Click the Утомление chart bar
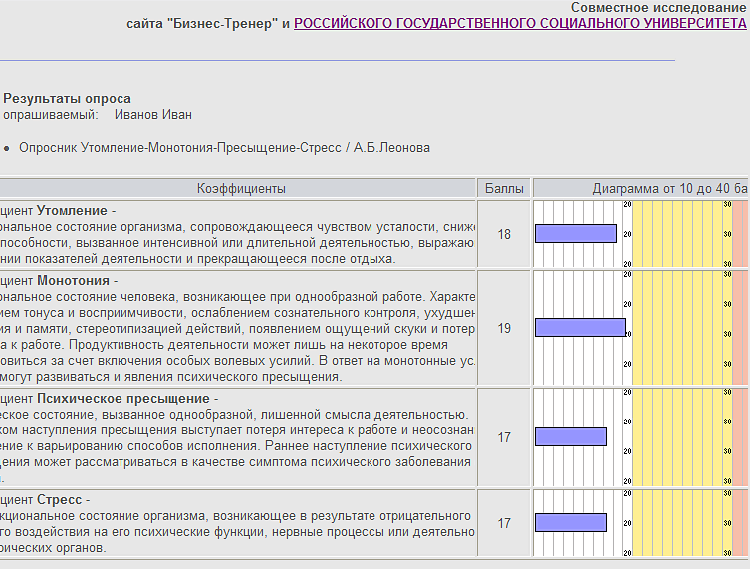Viewport: 750px width, 569px height. pyautogui.click(x=576, y=234)
